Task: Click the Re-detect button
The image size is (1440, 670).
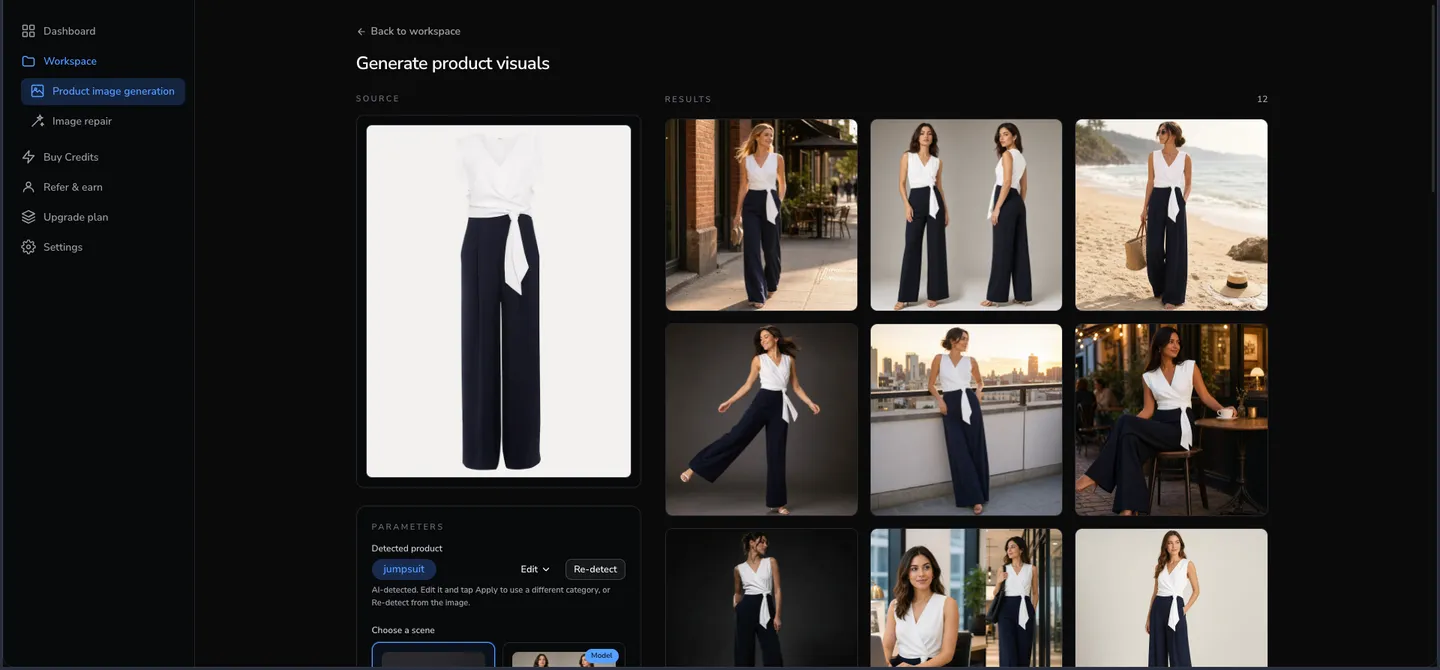Action: (x=595, y=569)
